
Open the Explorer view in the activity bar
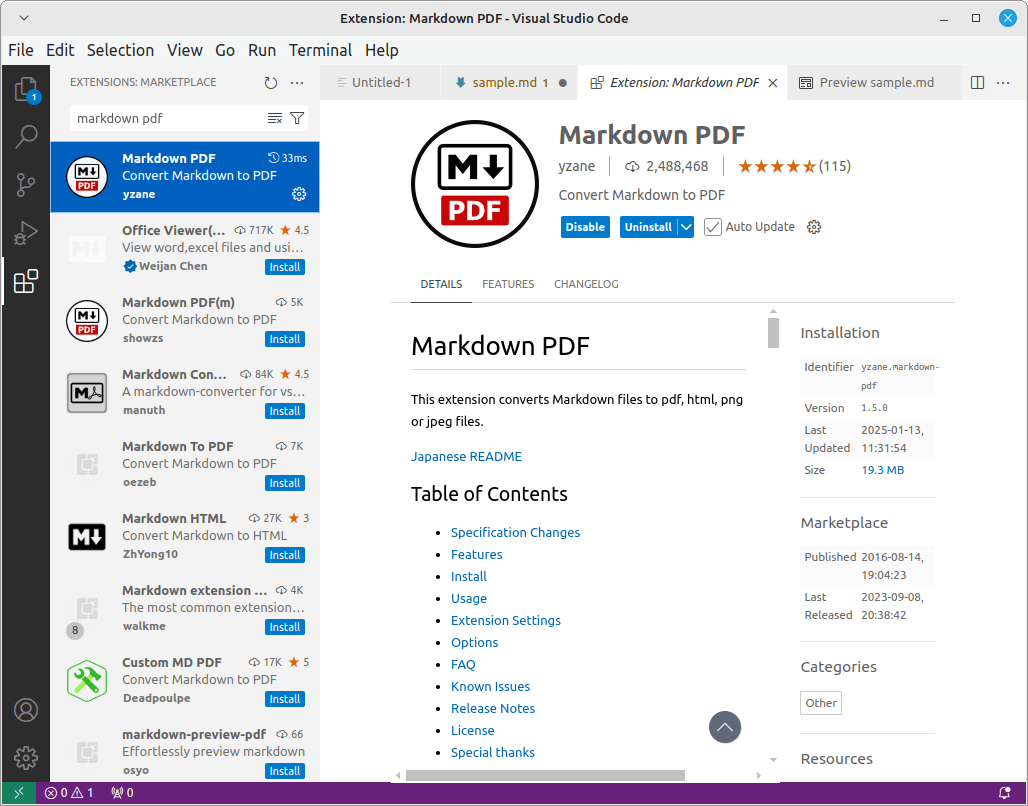tap(26, 88)
